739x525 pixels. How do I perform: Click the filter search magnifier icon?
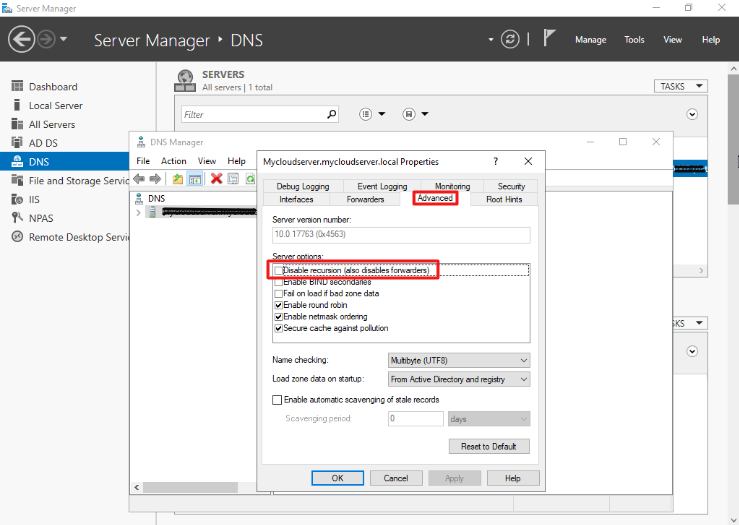click(332, 114)
